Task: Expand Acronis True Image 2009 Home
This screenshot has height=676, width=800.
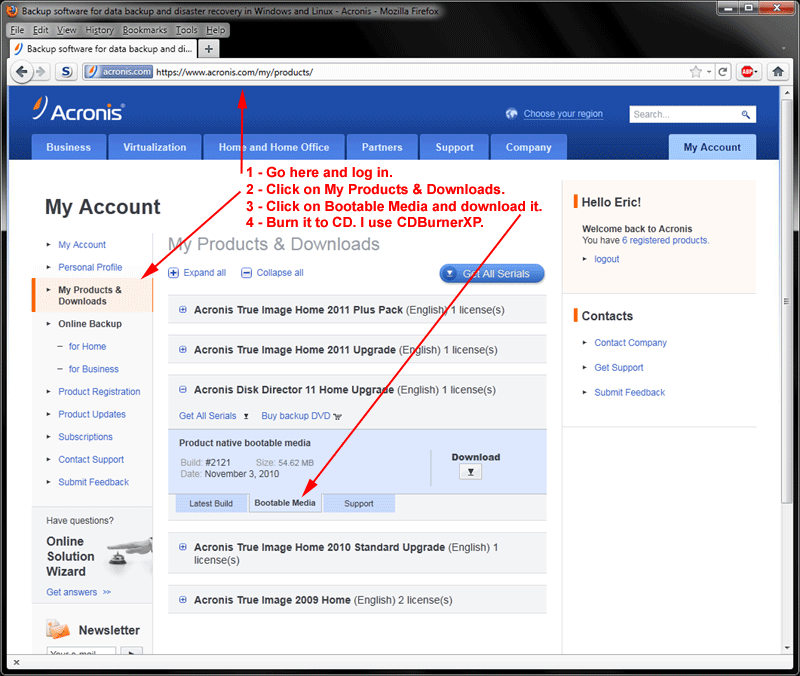Action: pos(183,599)
